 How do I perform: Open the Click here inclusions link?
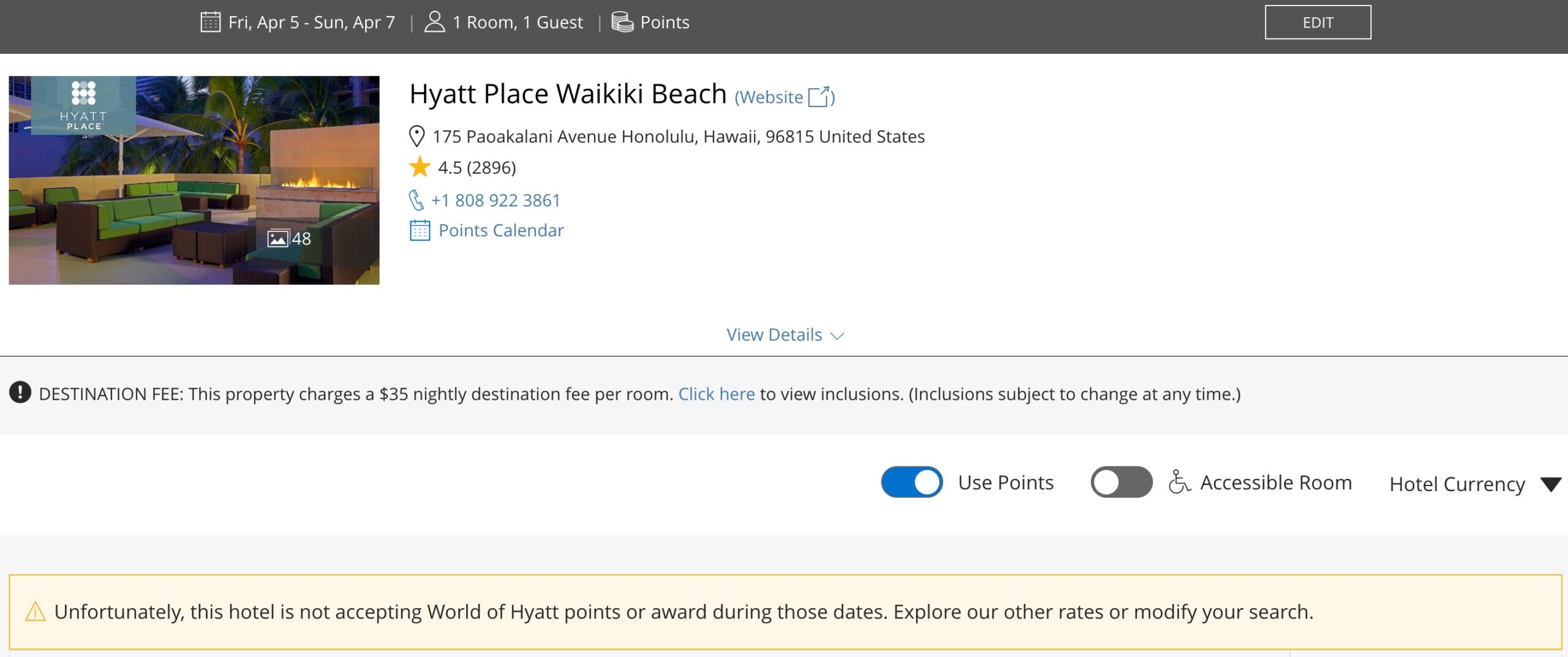coord(715,394)
